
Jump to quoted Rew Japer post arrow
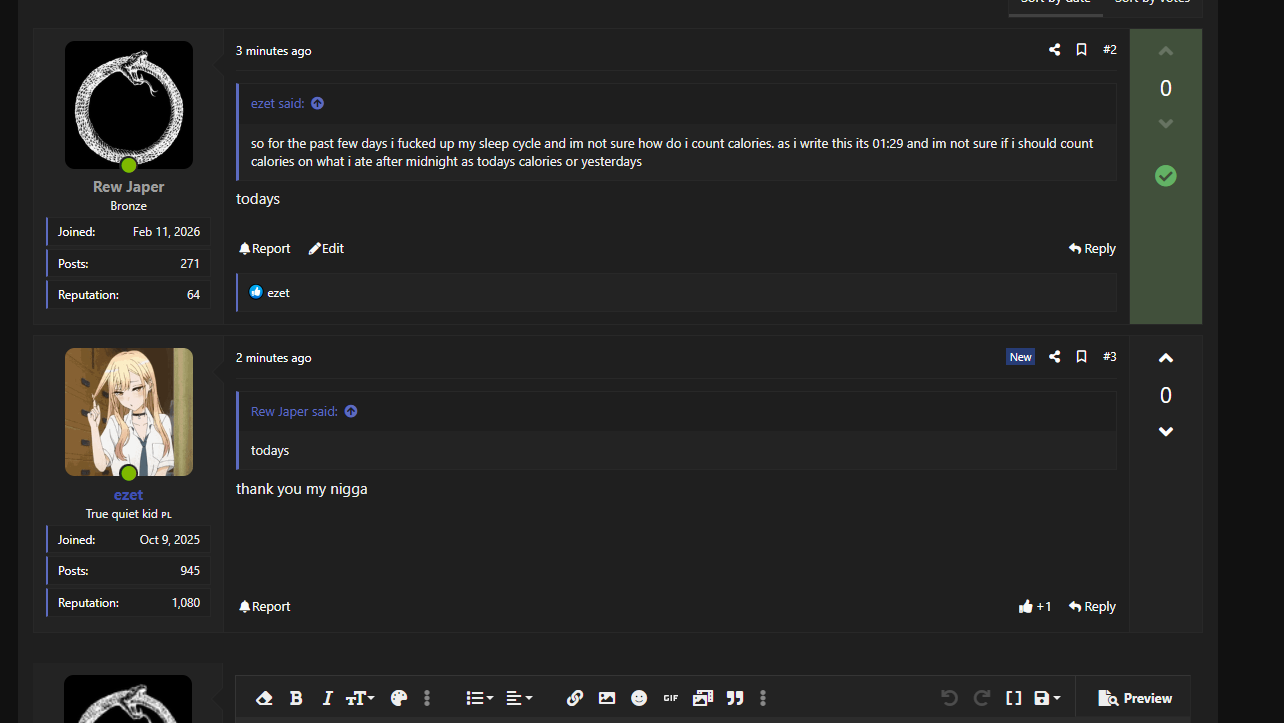[x=351, y=412]
